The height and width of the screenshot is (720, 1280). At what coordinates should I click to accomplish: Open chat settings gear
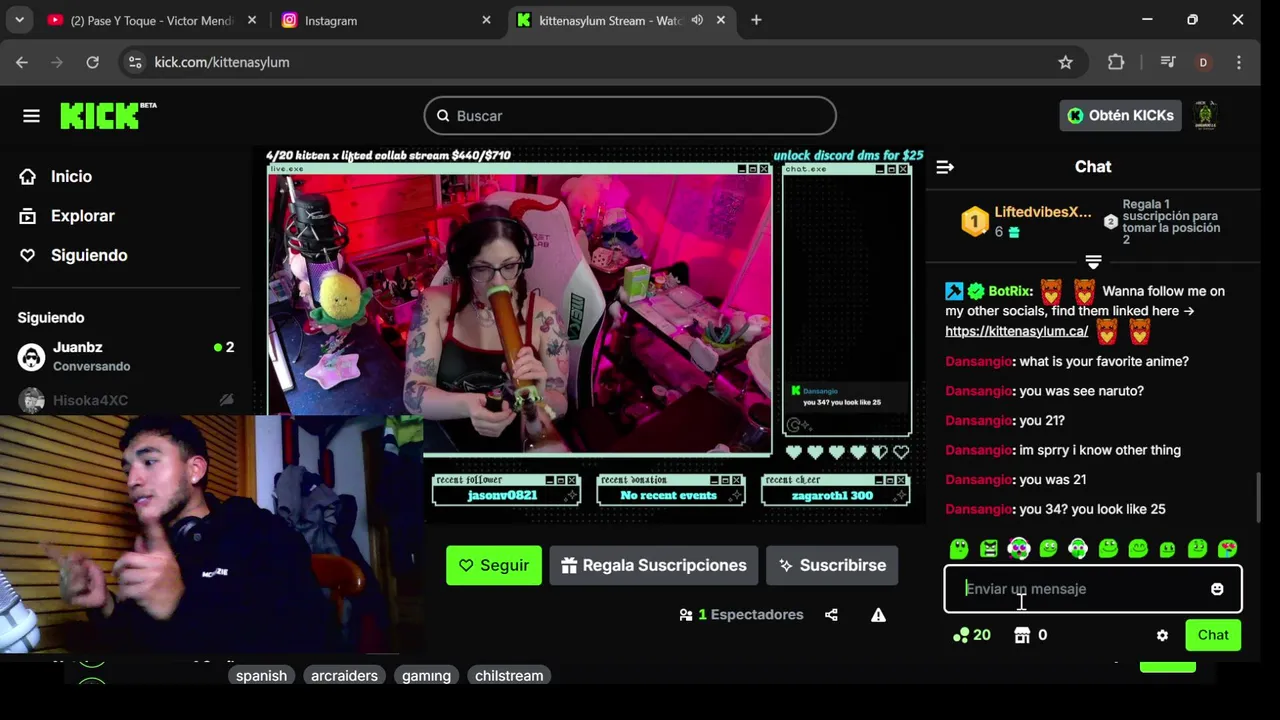[x=1162, y=635]
